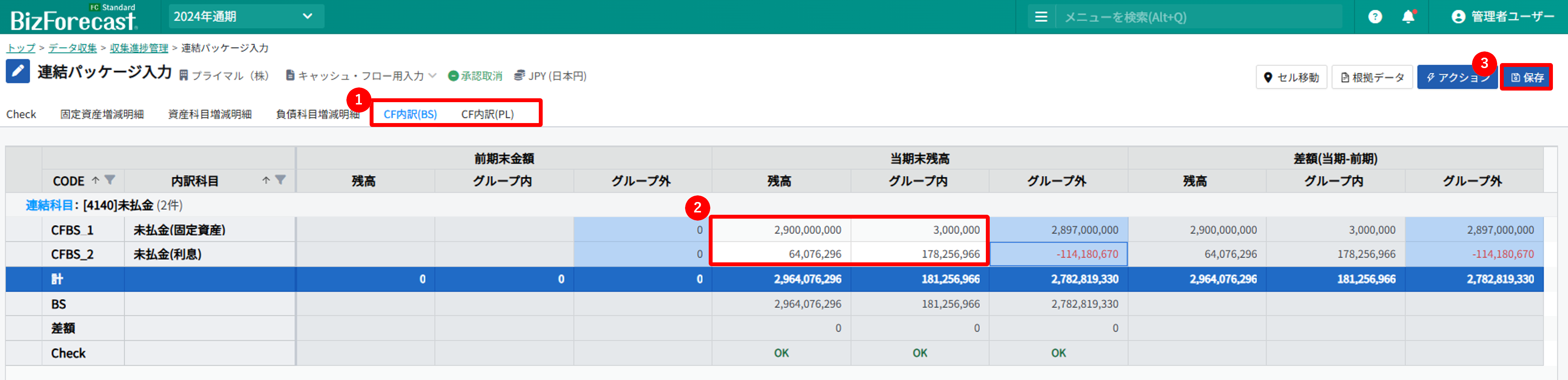Screen dimensions: 1568x380
Task: Open the アクション dropdown button
Action: pos(1456,77)
